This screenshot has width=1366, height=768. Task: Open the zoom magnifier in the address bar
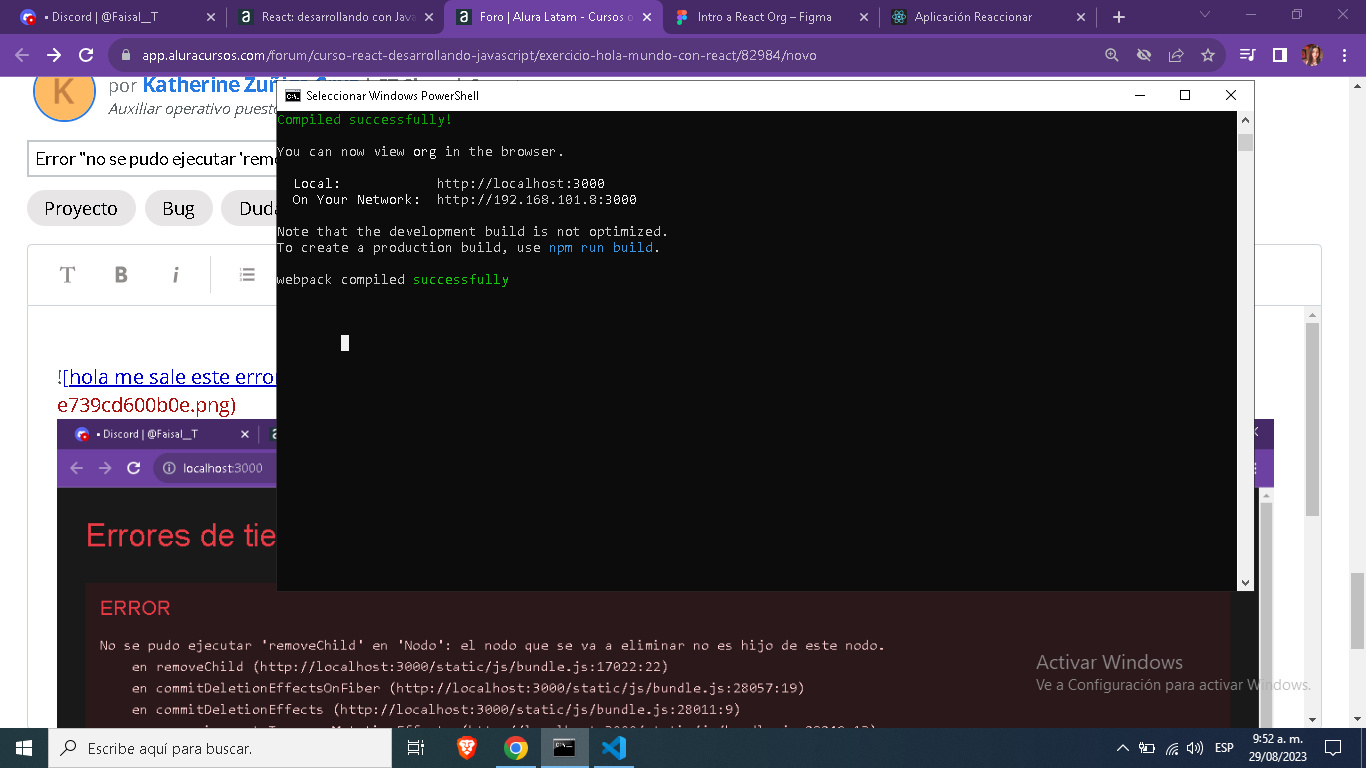pos(1112,55)
